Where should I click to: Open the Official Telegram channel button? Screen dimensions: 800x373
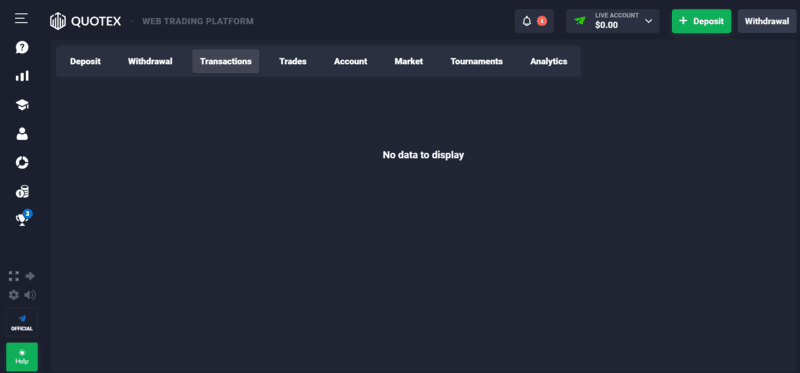pos(22,322)
